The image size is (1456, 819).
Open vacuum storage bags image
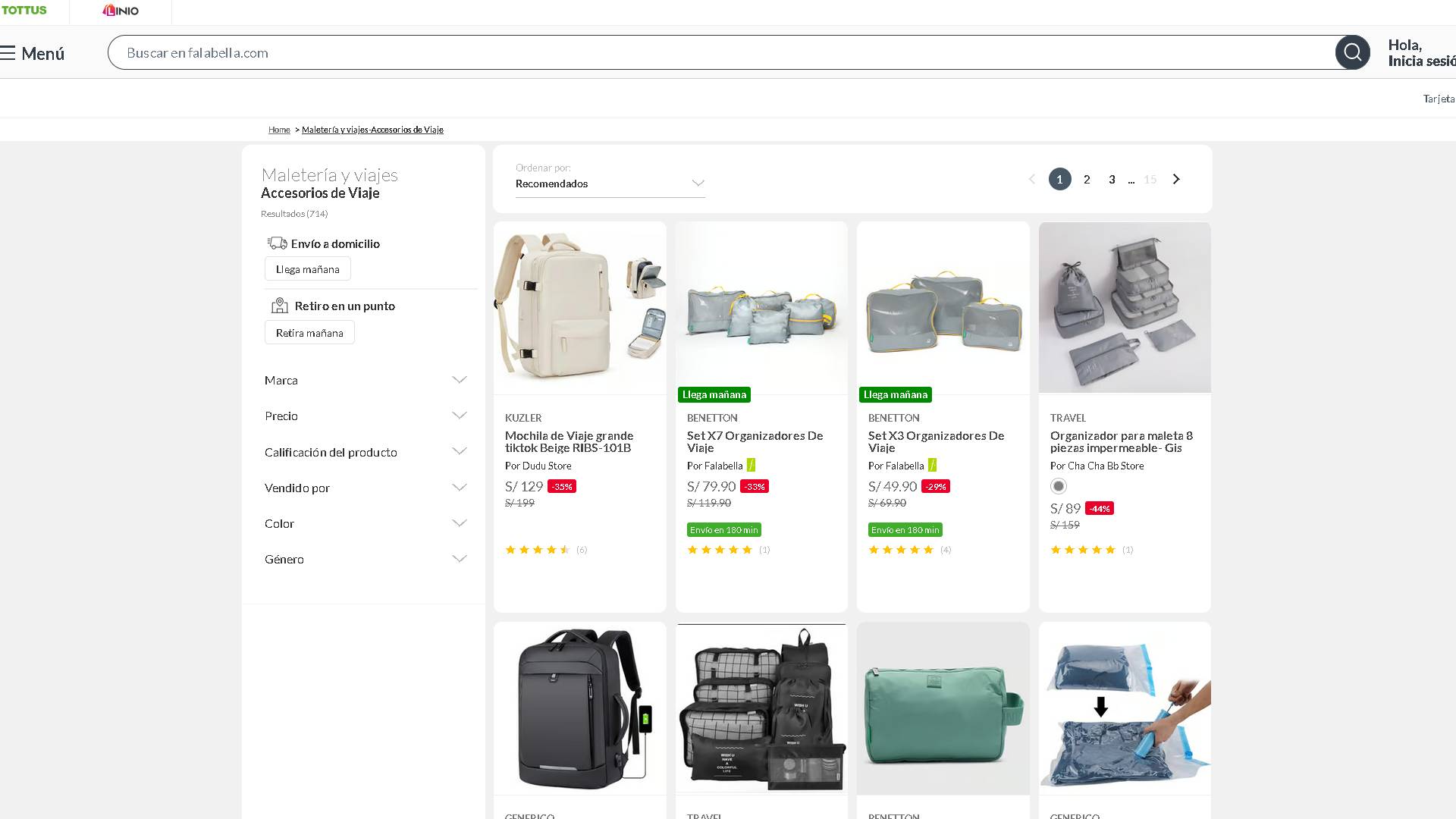tap(1125, 709)
